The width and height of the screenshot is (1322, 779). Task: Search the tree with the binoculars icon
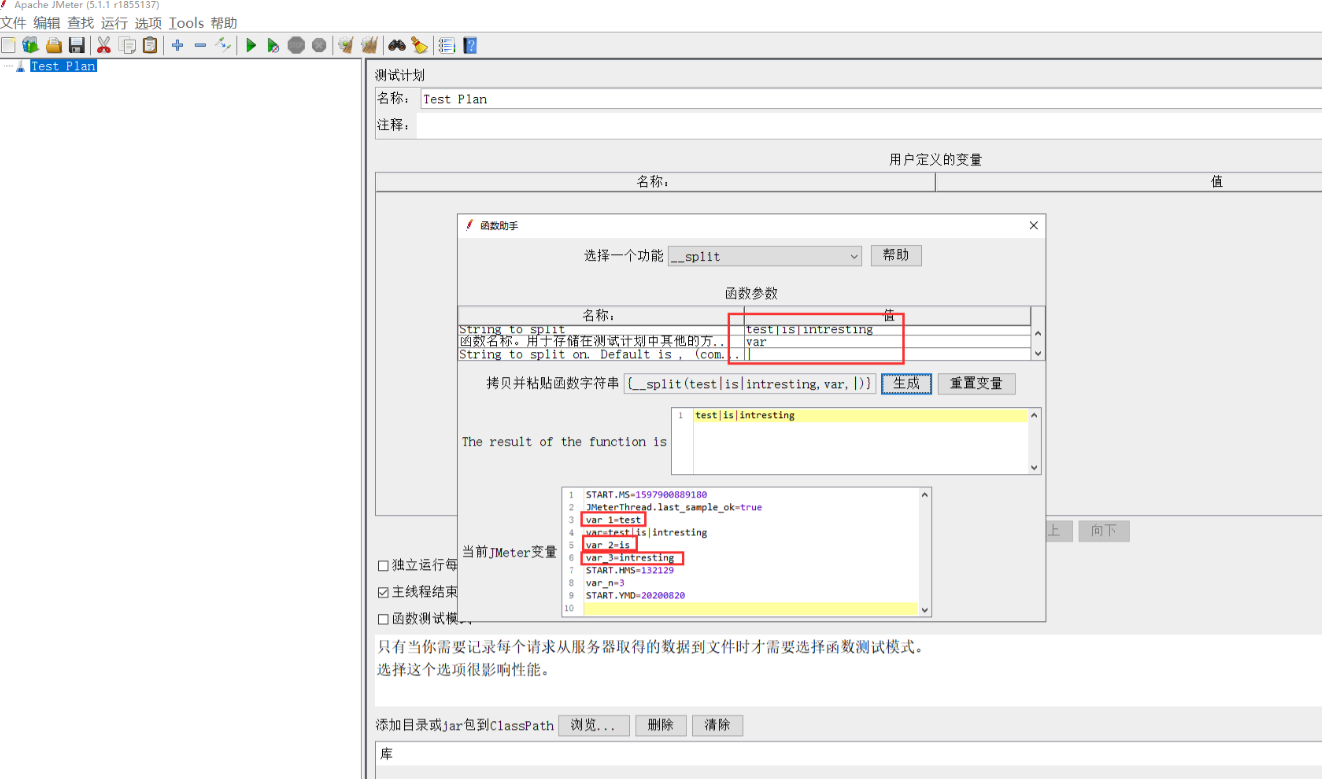[397, 45]
